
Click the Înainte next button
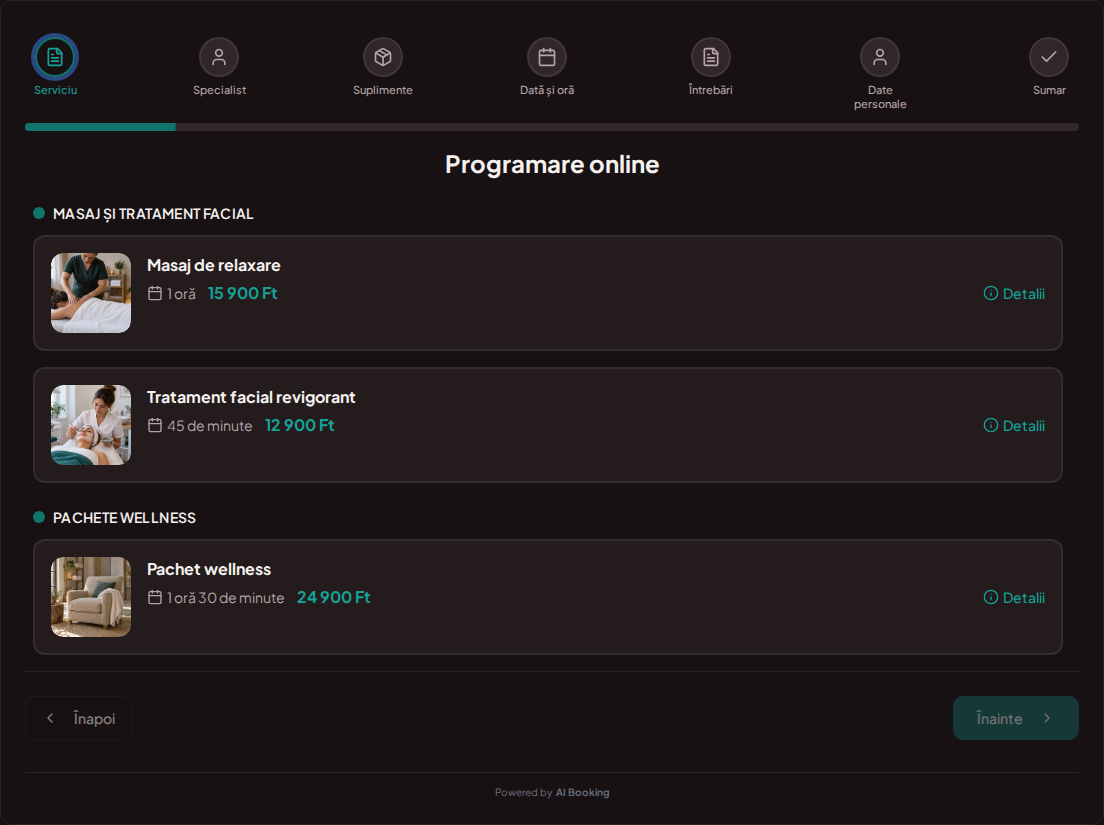click(x=1015, y=718)
